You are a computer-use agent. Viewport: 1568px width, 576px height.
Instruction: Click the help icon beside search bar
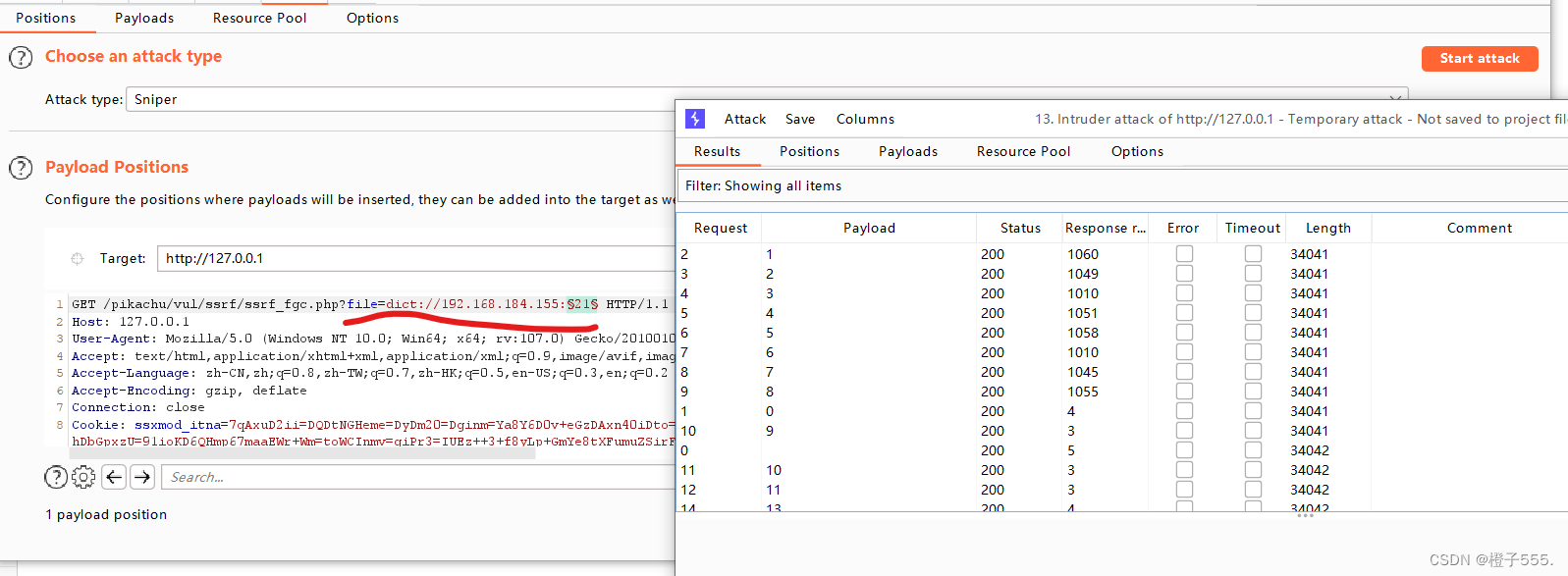(x=56, y=477)
